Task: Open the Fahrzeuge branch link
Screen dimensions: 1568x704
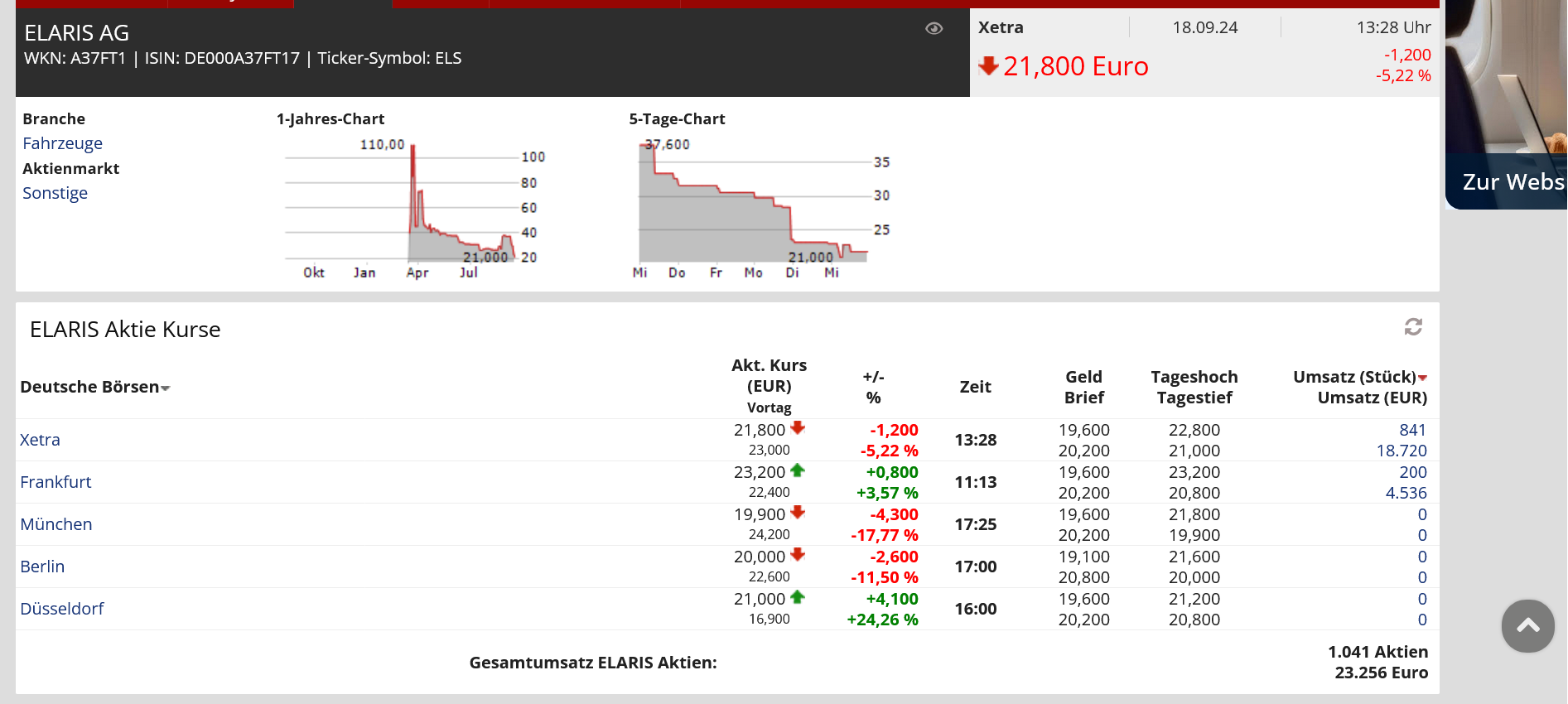Action: 62,143
